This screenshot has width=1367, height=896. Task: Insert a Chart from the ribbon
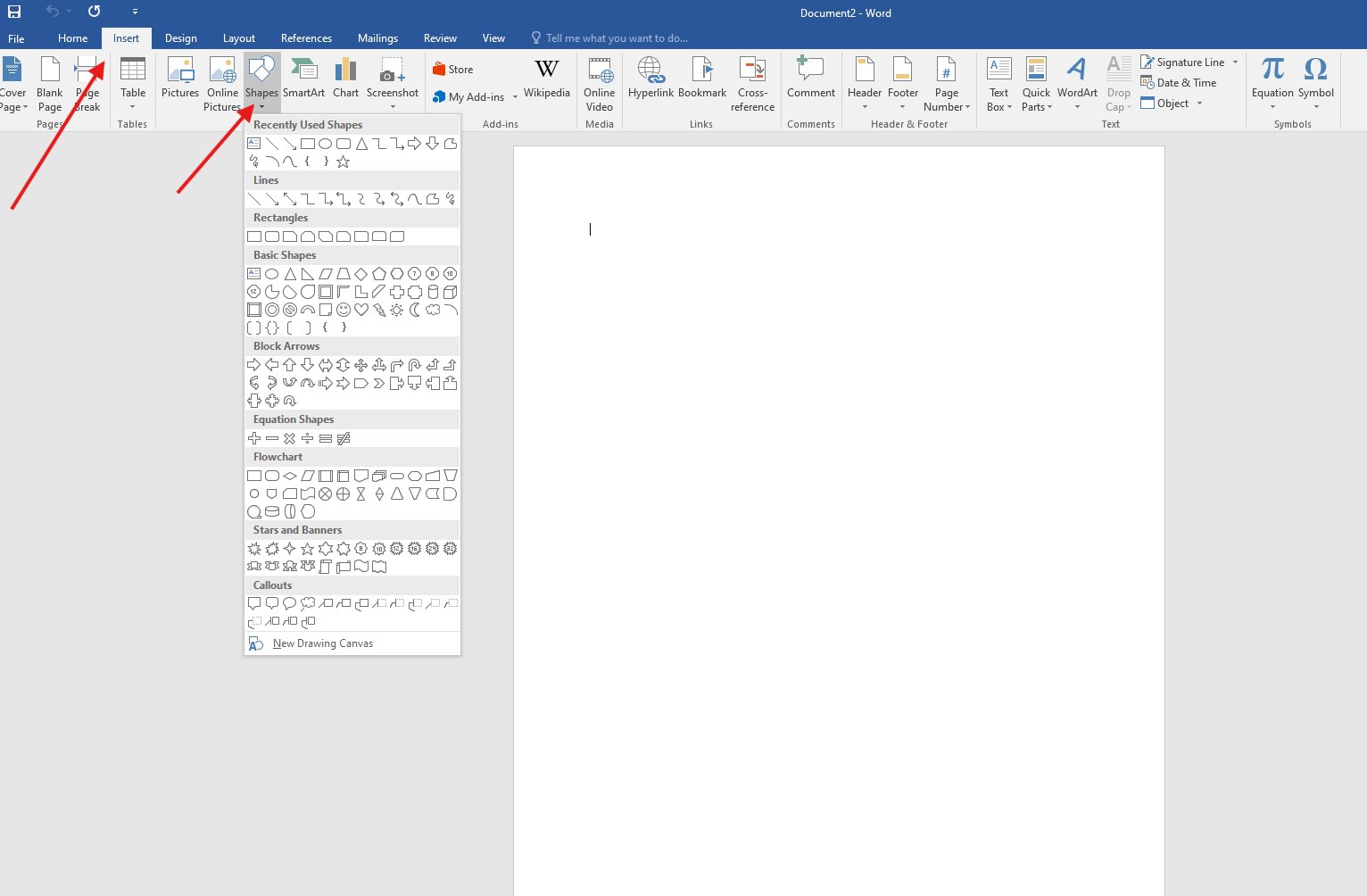click(345, 79)
